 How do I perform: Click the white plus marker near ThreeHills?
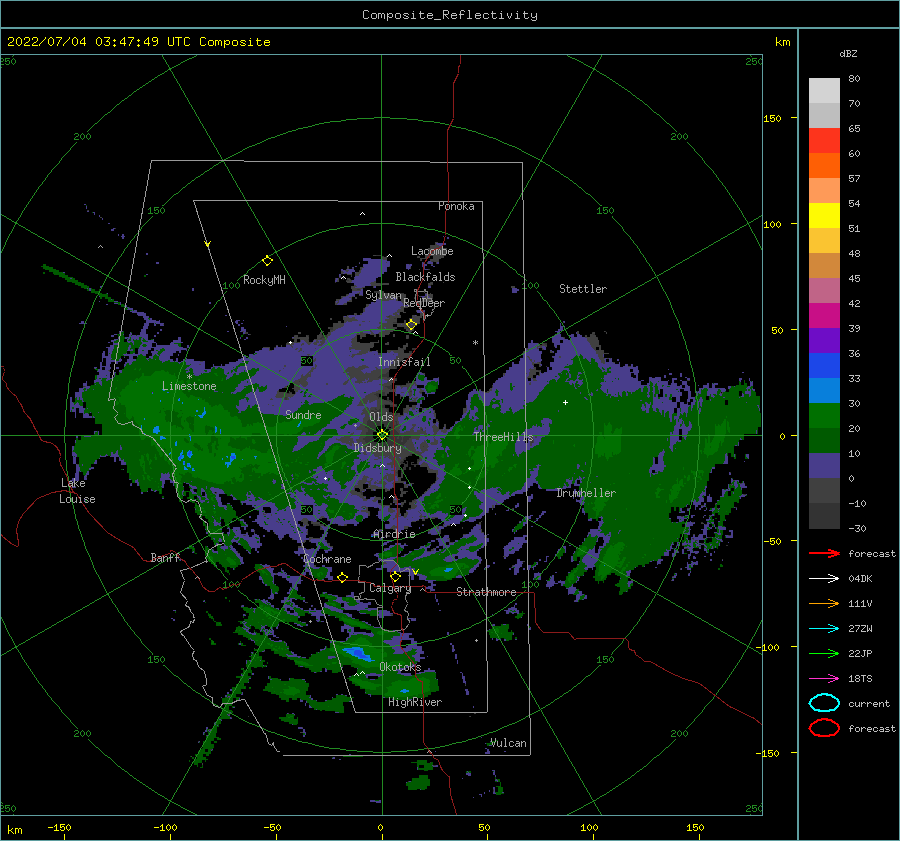click(565, 402)
